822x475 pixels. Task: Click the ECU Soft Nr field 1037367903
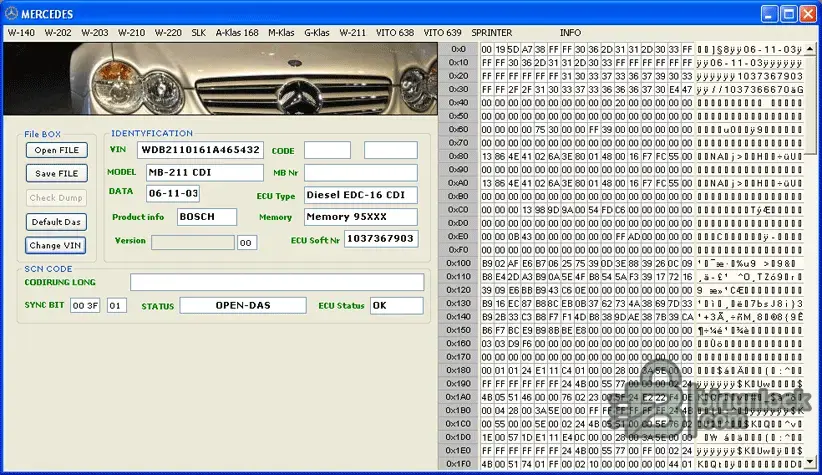(381, 239)
